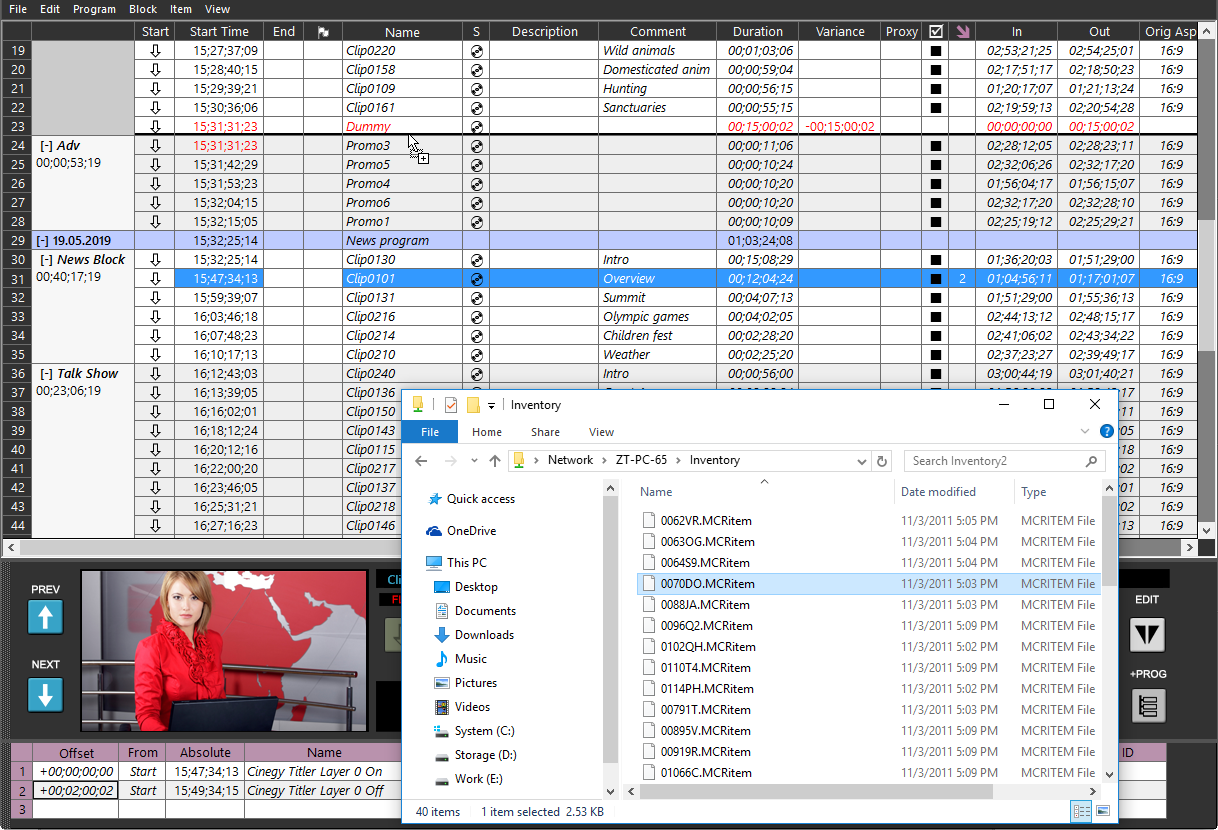The height and width of the screenshot is (830, 1218).
Task: Toggle the checkbox column header
Action: [936, 32]
